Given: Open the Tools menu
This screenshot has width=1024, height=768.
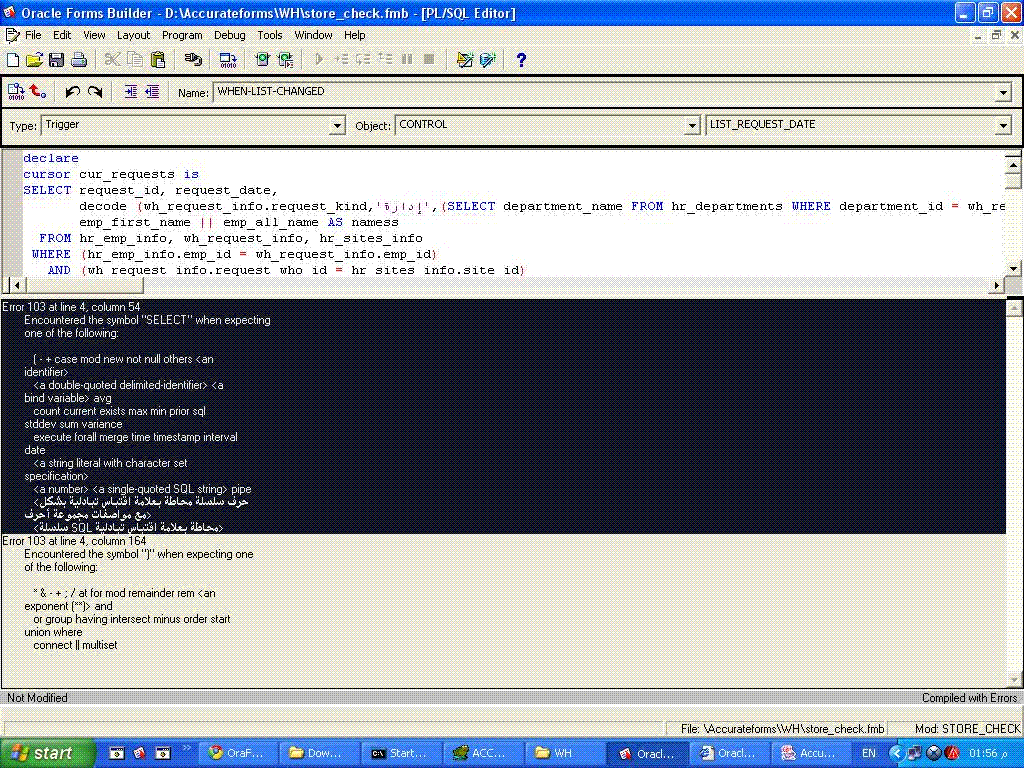Looking at the screenshot, I should click(x=270, y=35).
